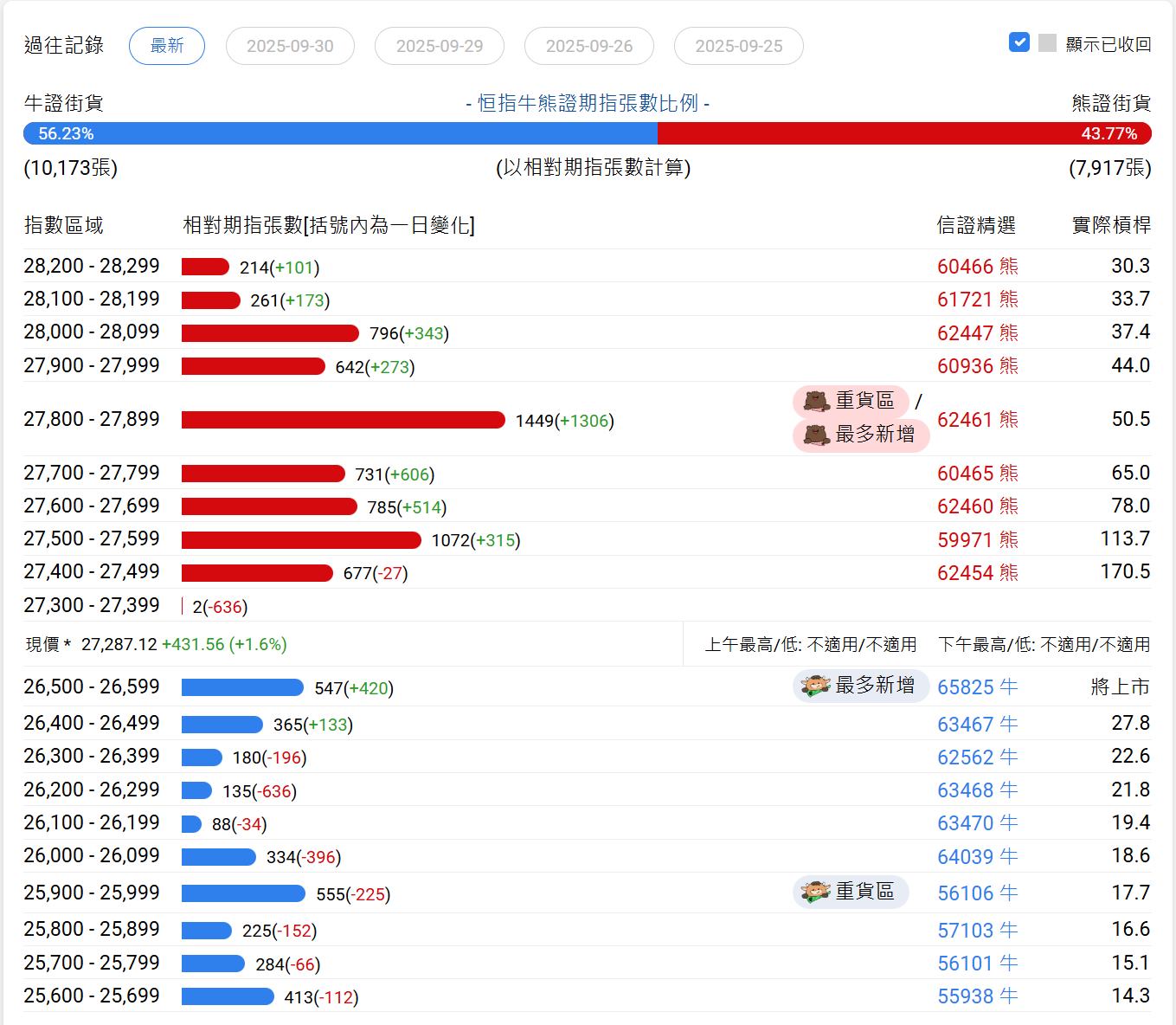View bull certificate 57103
The height and width of the screenshot is (1025, 1176).
click(x=978, y=930)
